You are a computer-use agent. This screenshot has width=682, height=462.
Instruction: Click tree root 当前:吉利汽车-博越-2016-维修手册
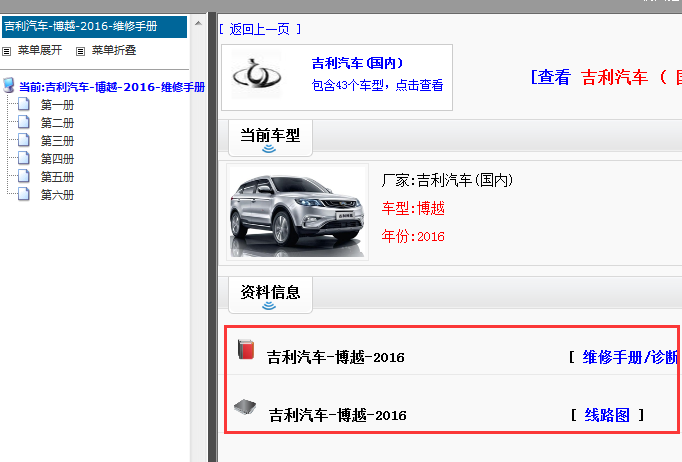tap(112, 87)
